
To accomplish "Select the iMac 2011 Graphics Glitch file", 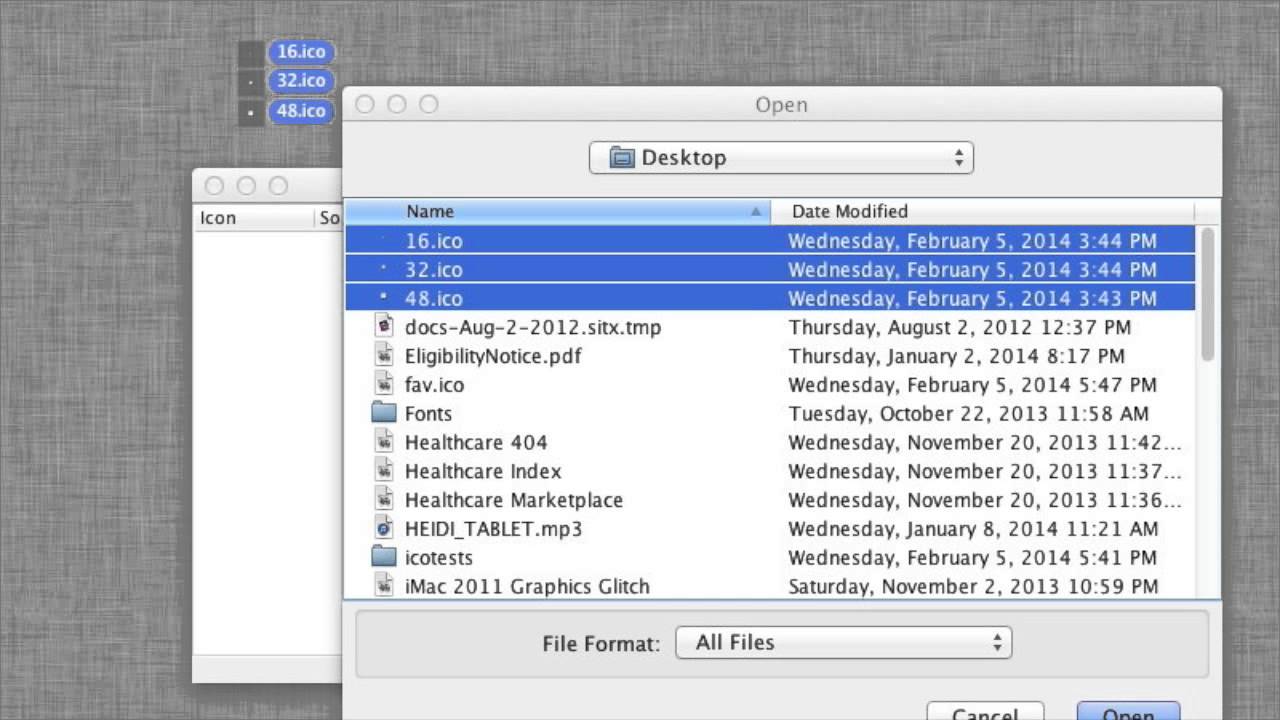I will click(528, 587).
